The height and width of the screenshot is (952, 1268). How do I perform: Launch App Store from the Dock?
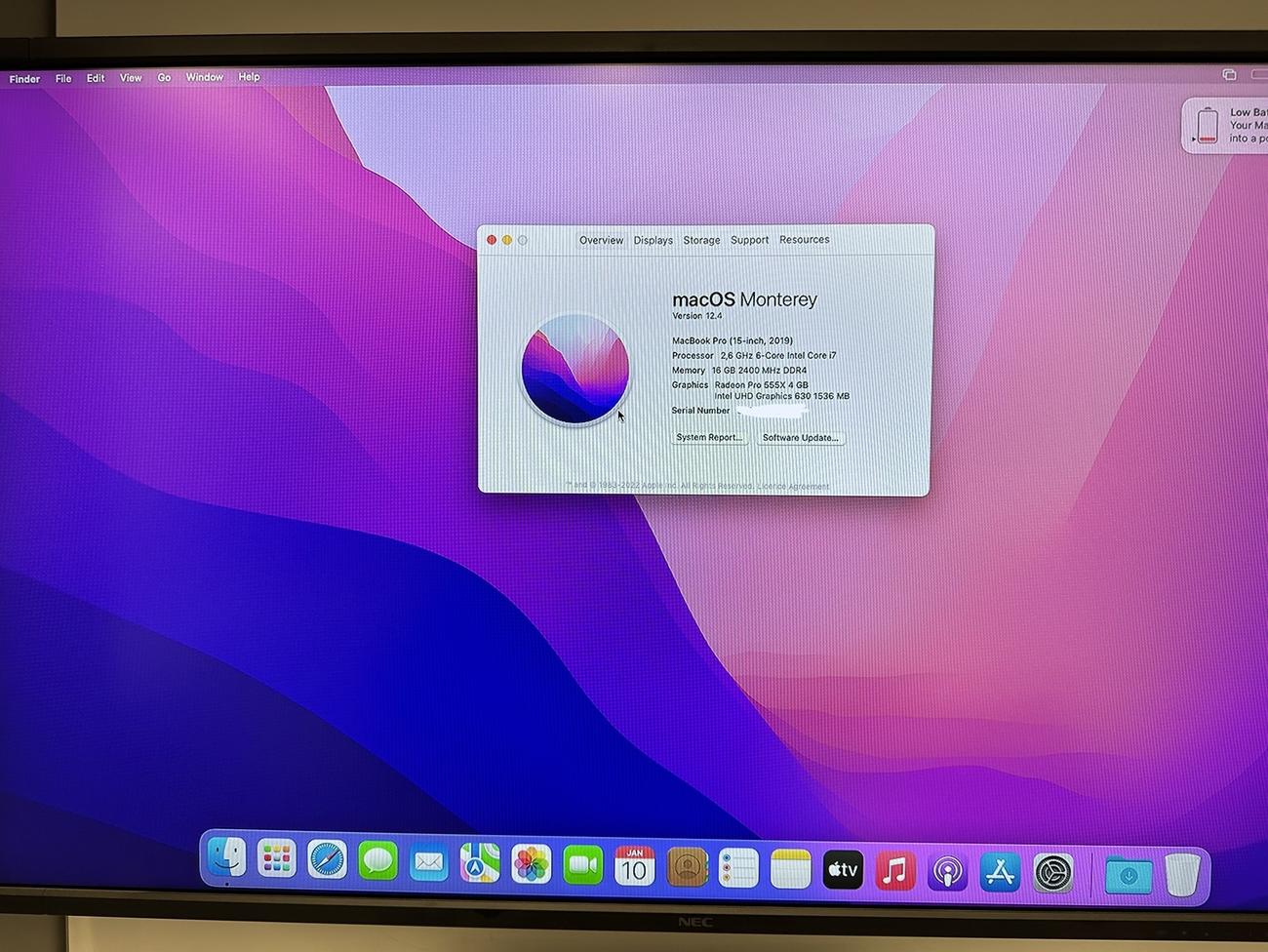click(1000, 873)
